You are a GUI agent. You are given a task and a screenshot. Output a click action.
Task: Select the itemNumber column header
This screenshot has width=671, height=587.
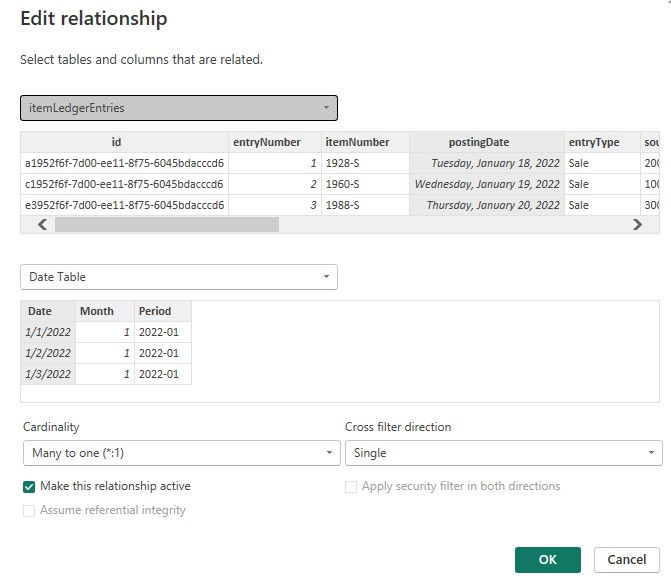[x=365, y=142]
